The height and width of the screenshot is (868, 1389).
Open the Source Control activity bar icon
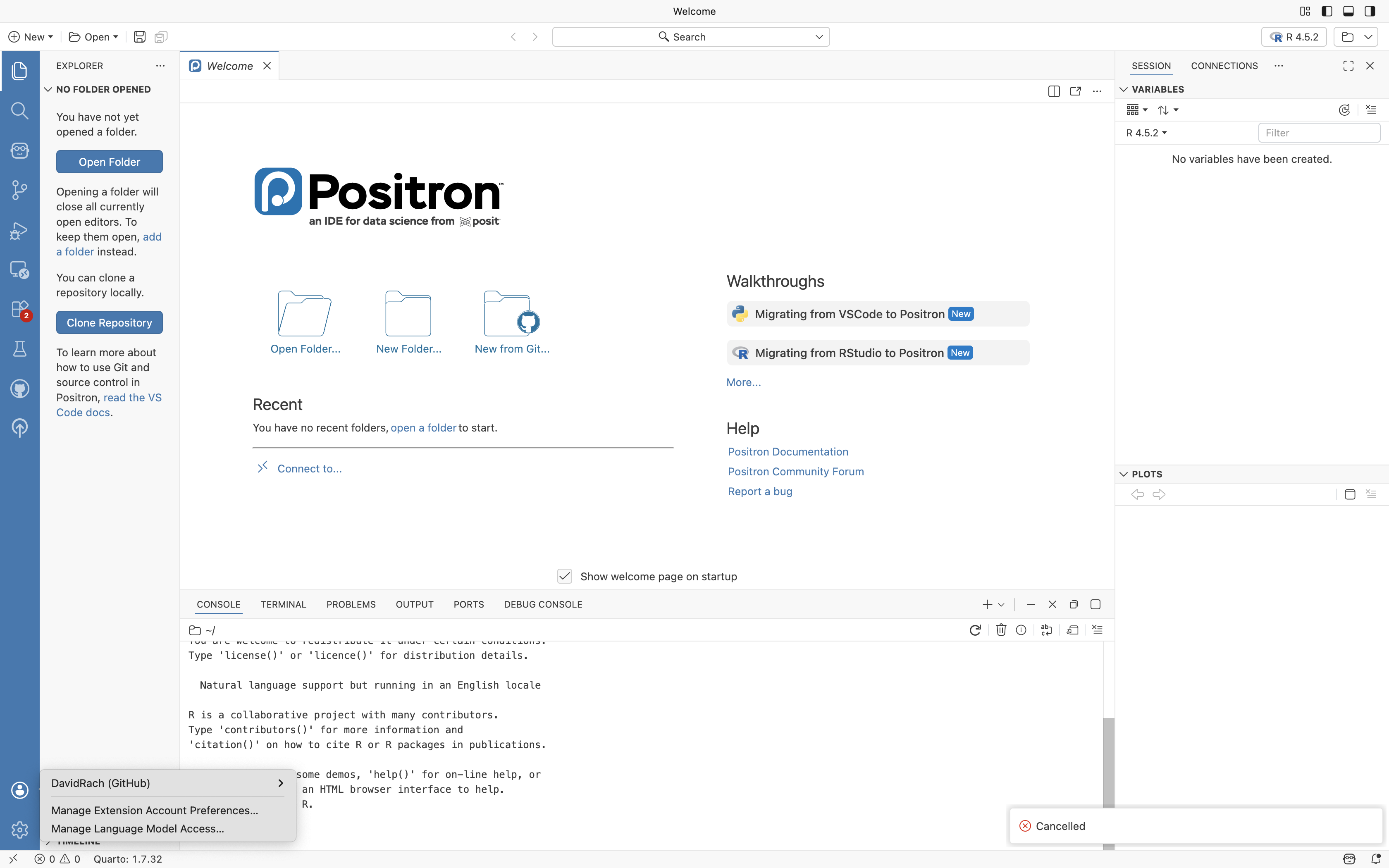tap(19, 190)
